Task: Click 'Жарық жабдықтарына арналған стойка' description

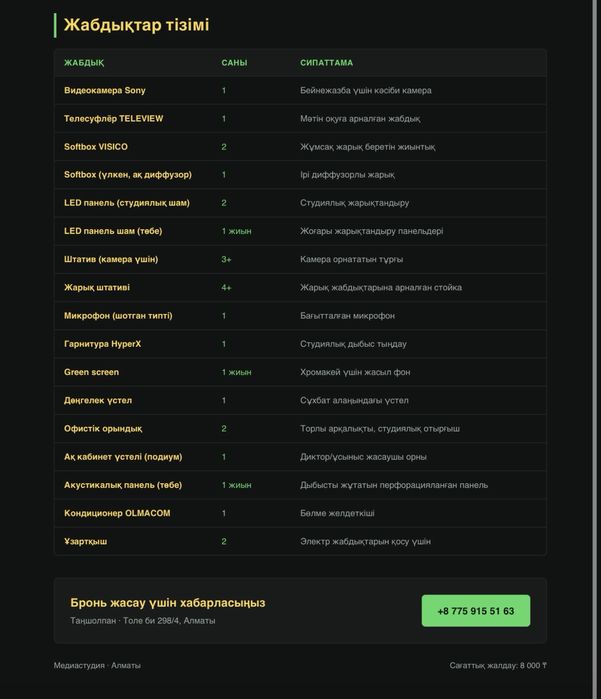Action: [x=381, y=288]
